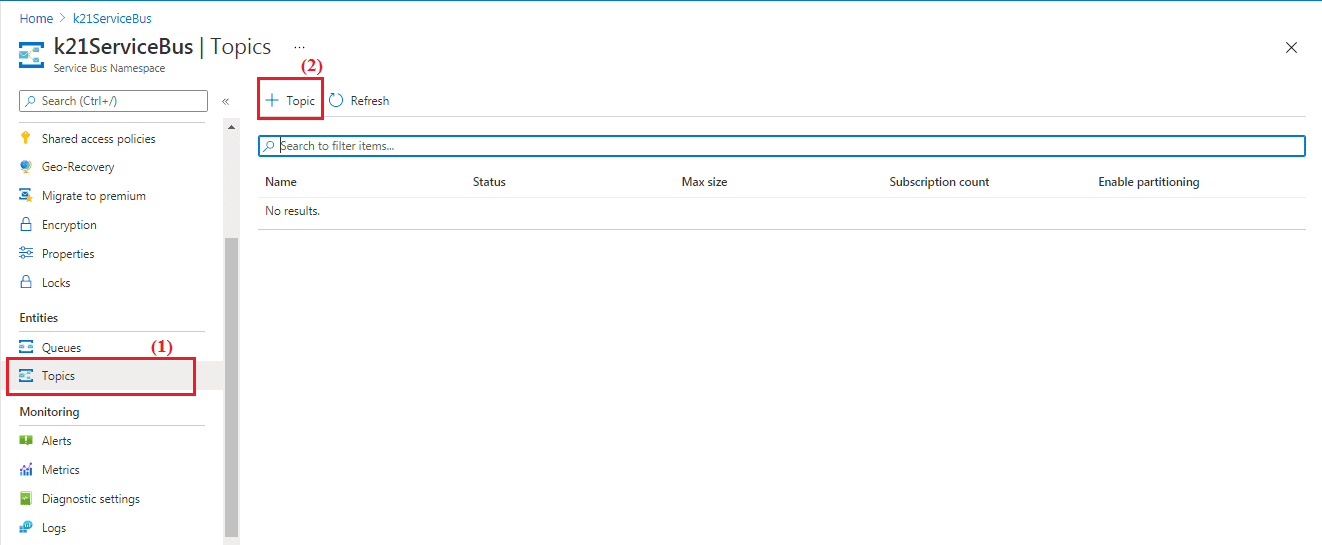The image size is (1322, 545).
Task: Click the plus icon to add Topic
Action: [271, 100]
